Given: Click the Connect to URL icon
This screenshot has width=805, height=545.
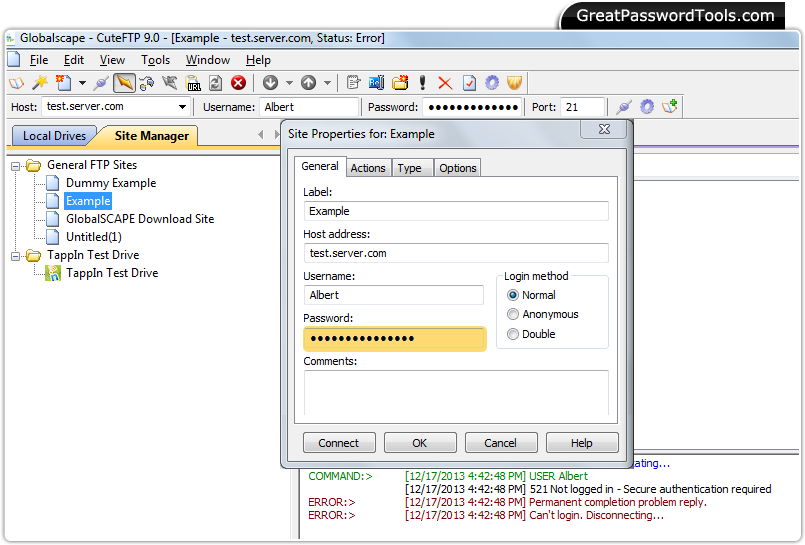Looking at the screenshot, I should pos(193,83).
